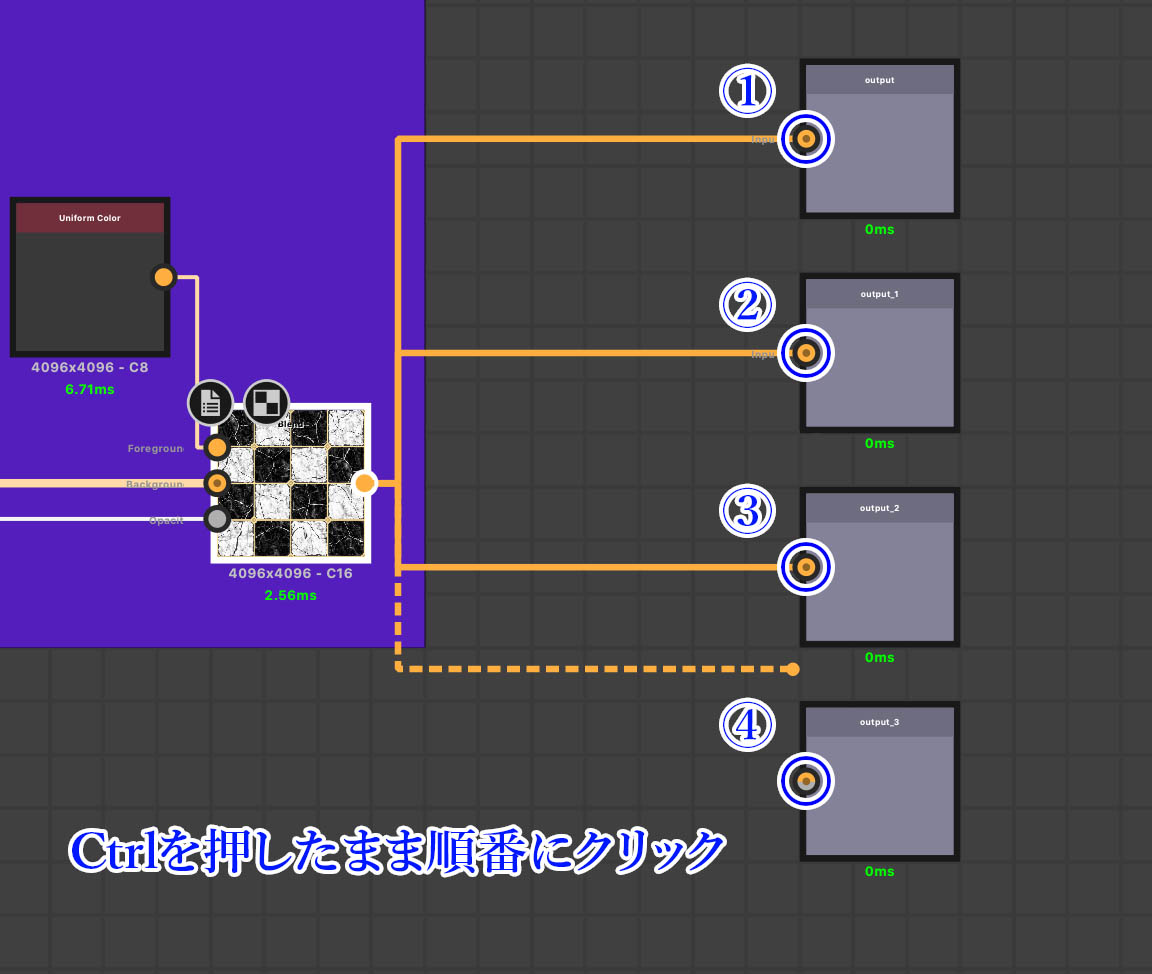Select the output_2 node title bar

click(x=880, y=508)
